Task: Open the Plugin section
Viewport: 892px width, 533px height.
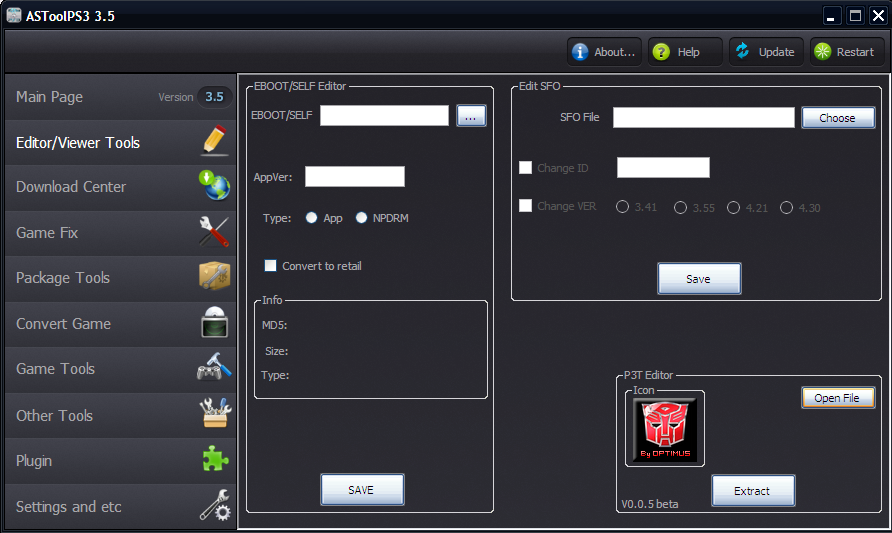Action: 121,461
